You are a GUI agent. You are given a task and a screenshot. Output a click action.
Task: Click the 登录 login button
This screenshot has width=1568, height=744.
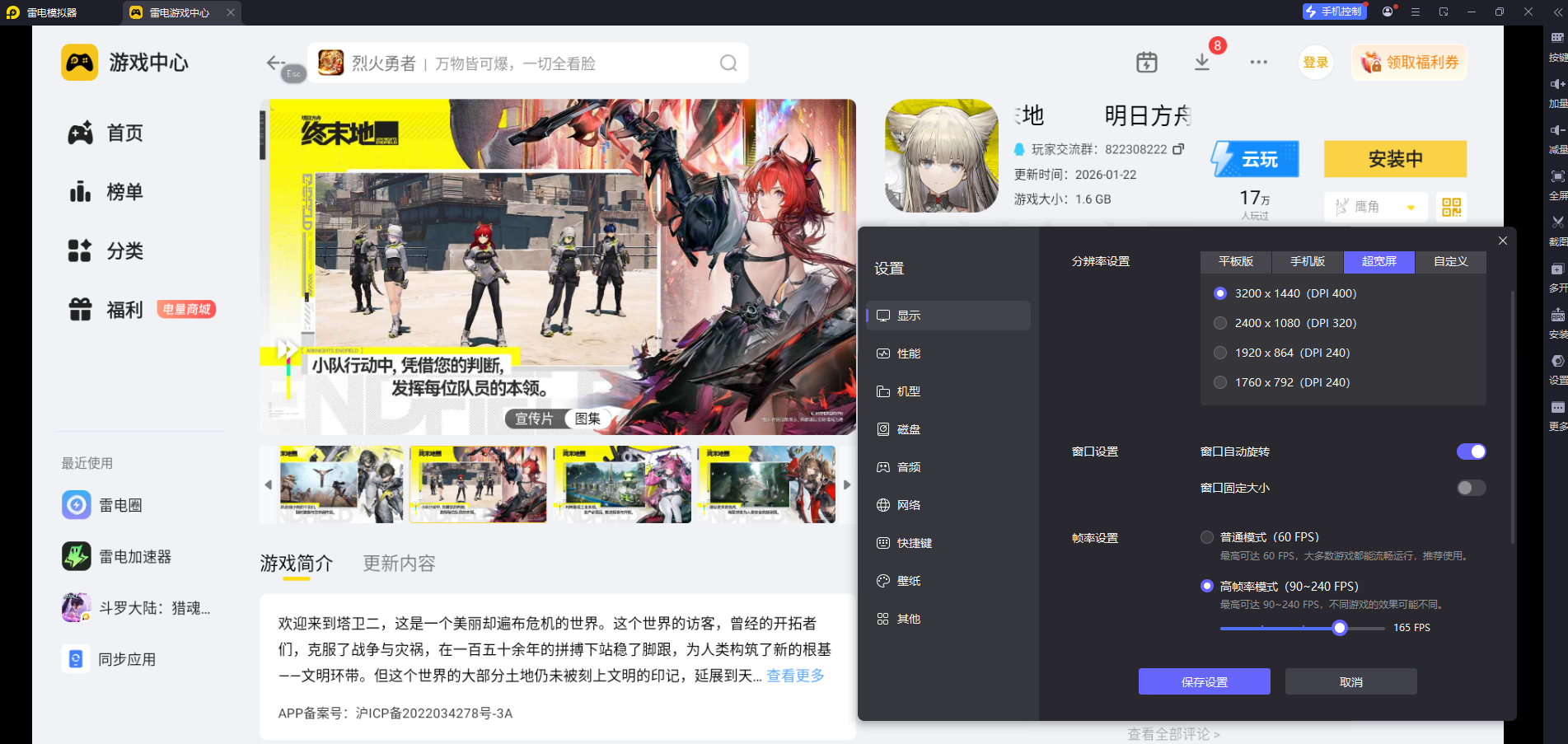pyautogui.click(x=1316, y=63)
